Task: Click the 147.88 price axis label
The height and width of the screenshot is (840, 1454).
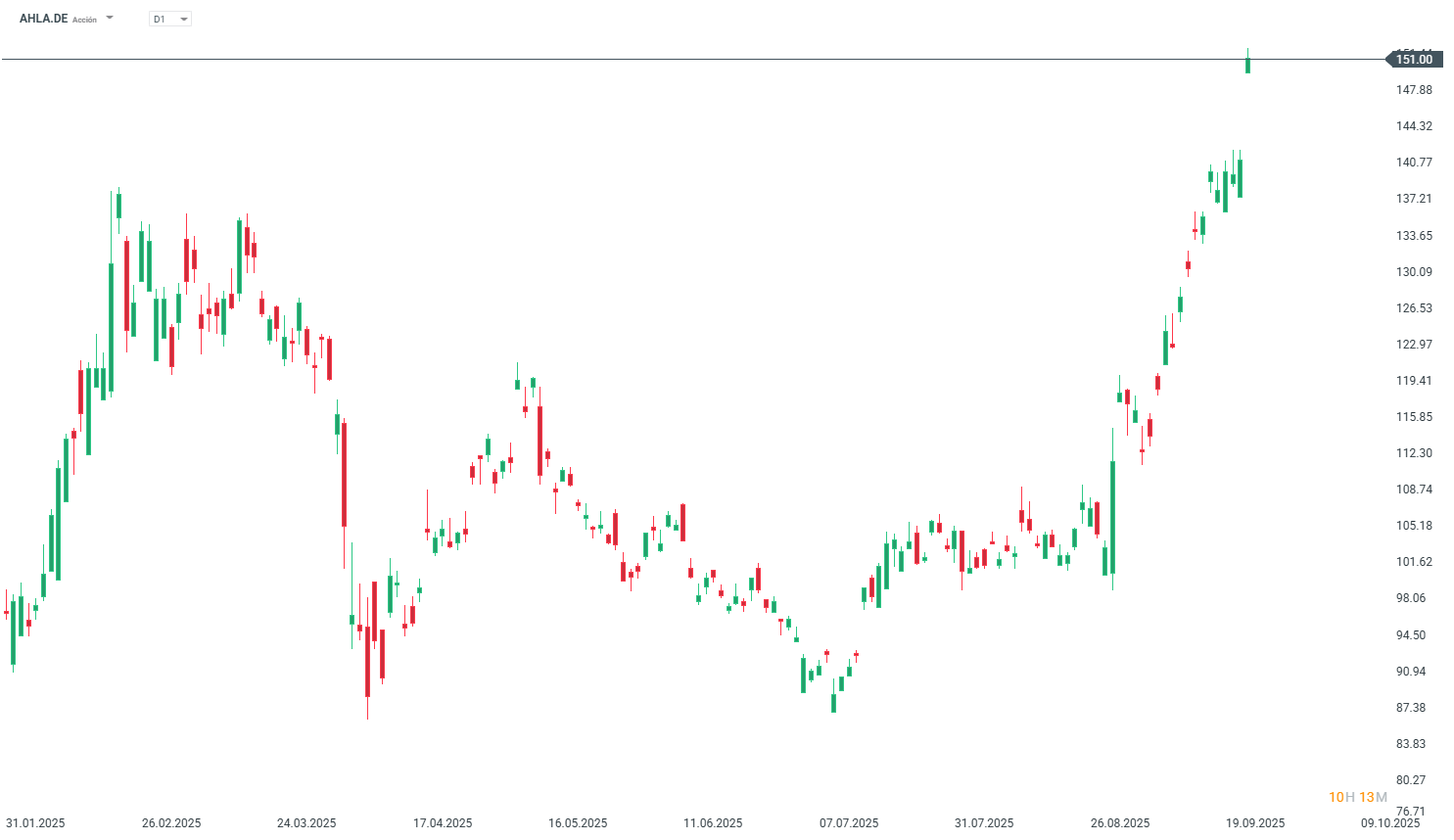Action: coord(1414,90)
